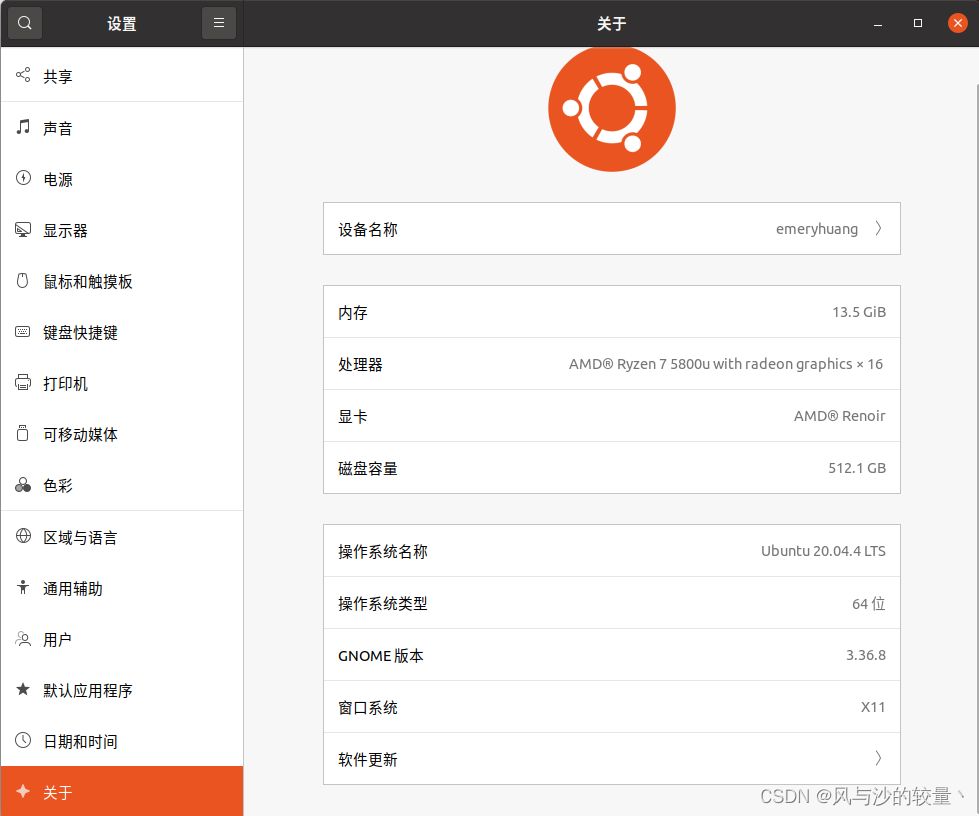Open the 声音 settings panel

122,127
